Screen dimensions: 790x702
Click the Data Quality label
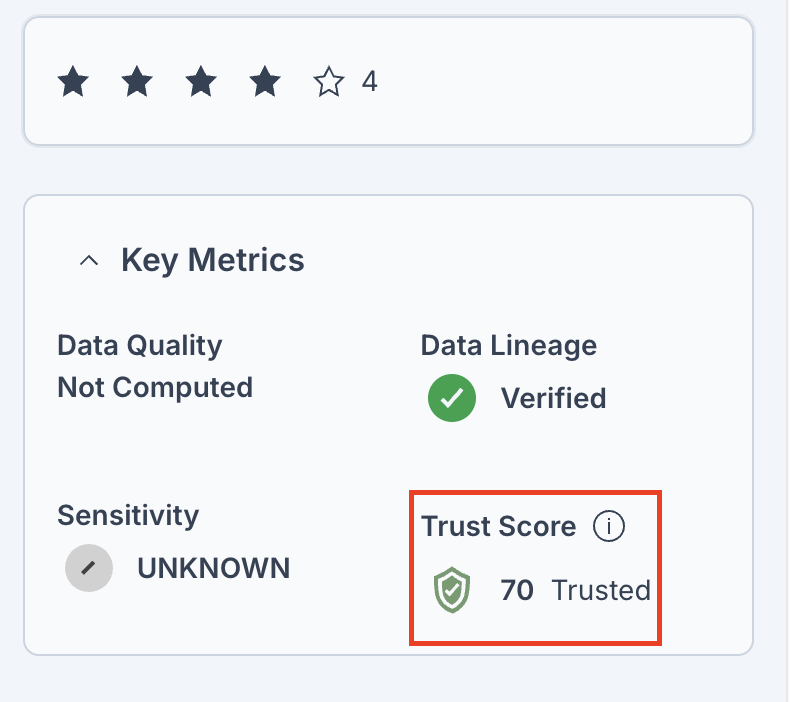click(140, 346)
